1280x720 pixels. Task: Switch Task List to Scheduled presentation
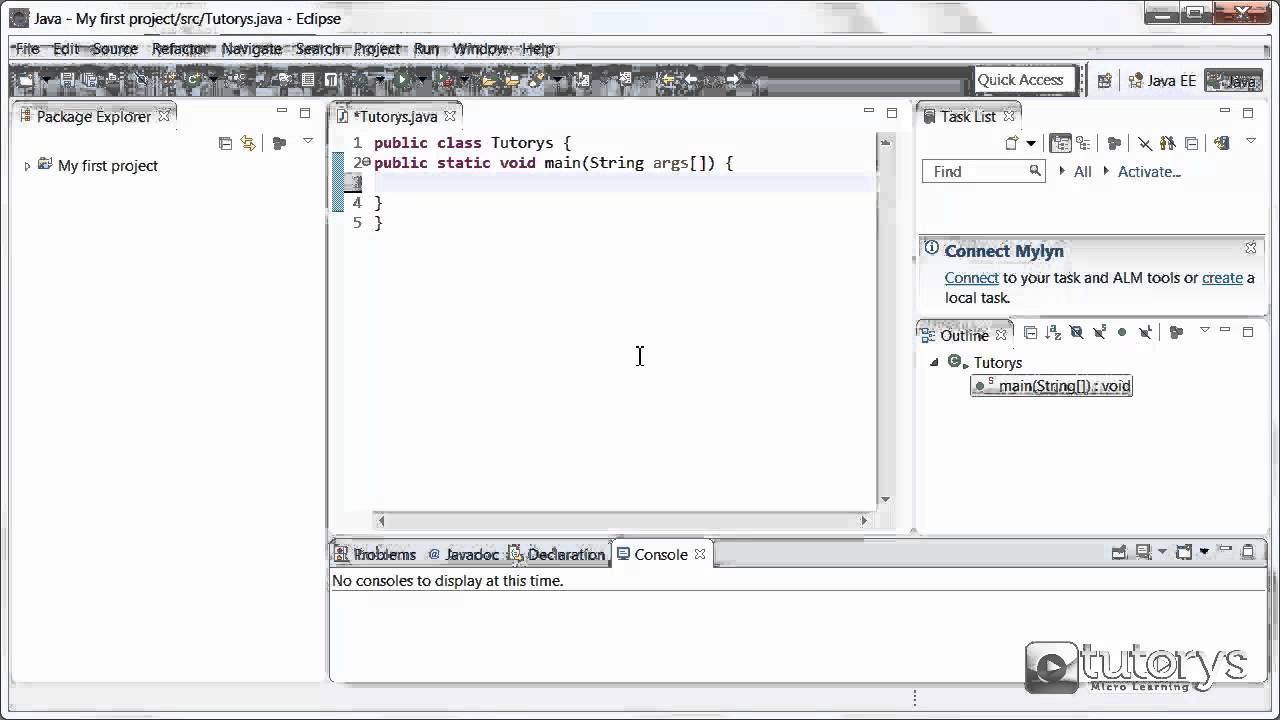click(x=1084, y=143)
